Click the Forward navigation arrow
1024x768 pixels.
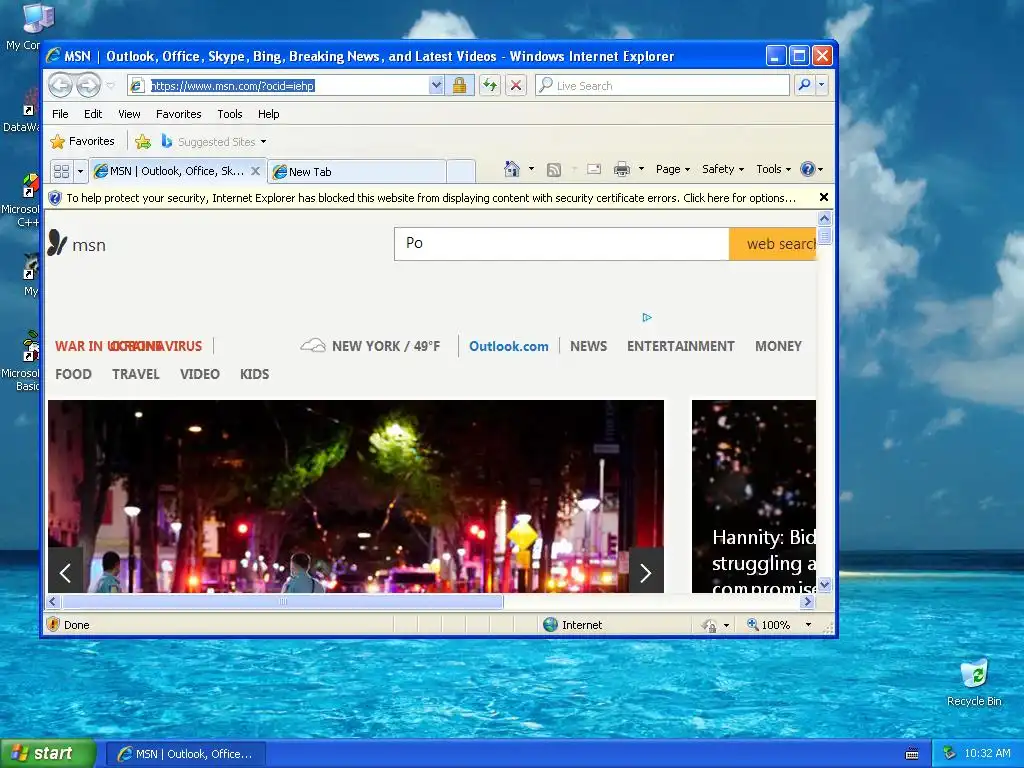(x=88, y=85)
